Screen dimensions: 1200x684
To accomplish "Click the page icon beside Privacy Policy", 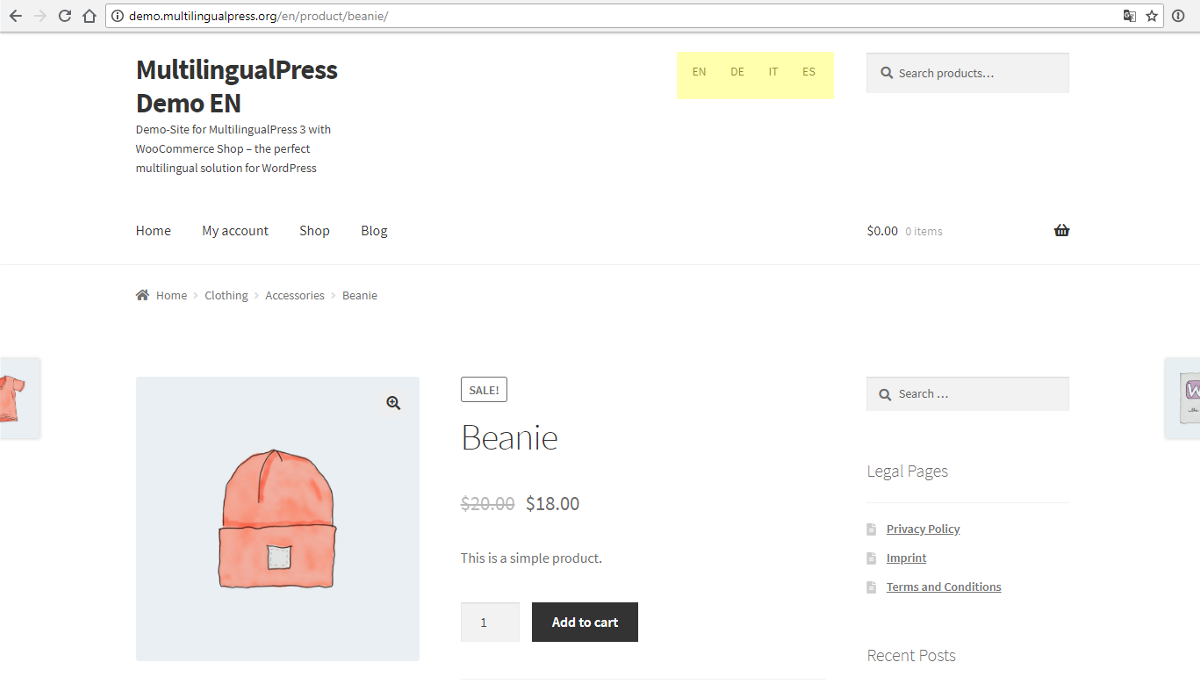I will (871, 528).
